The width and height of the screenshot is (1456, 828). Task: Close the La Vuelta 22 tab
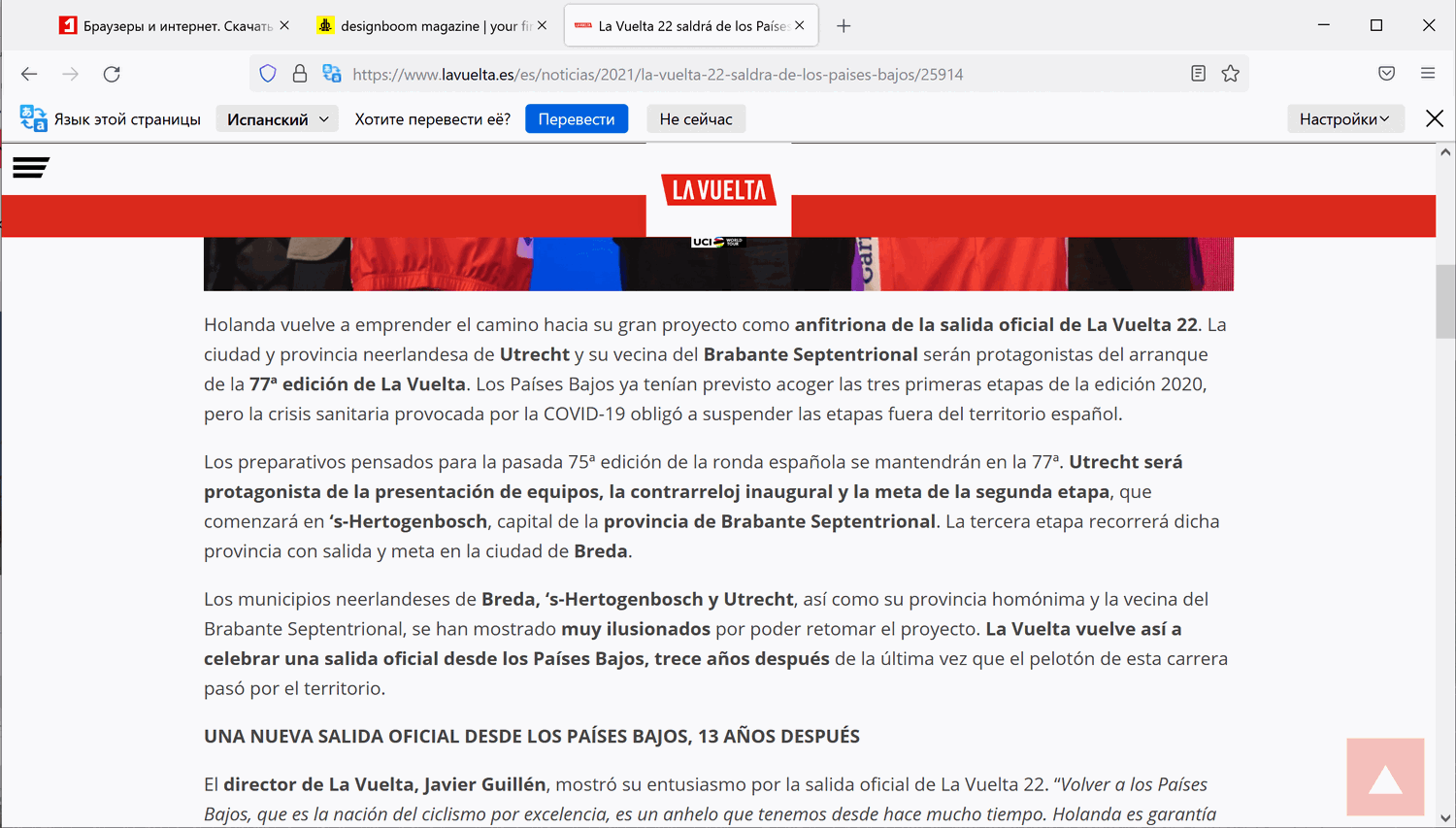(800, 26)
